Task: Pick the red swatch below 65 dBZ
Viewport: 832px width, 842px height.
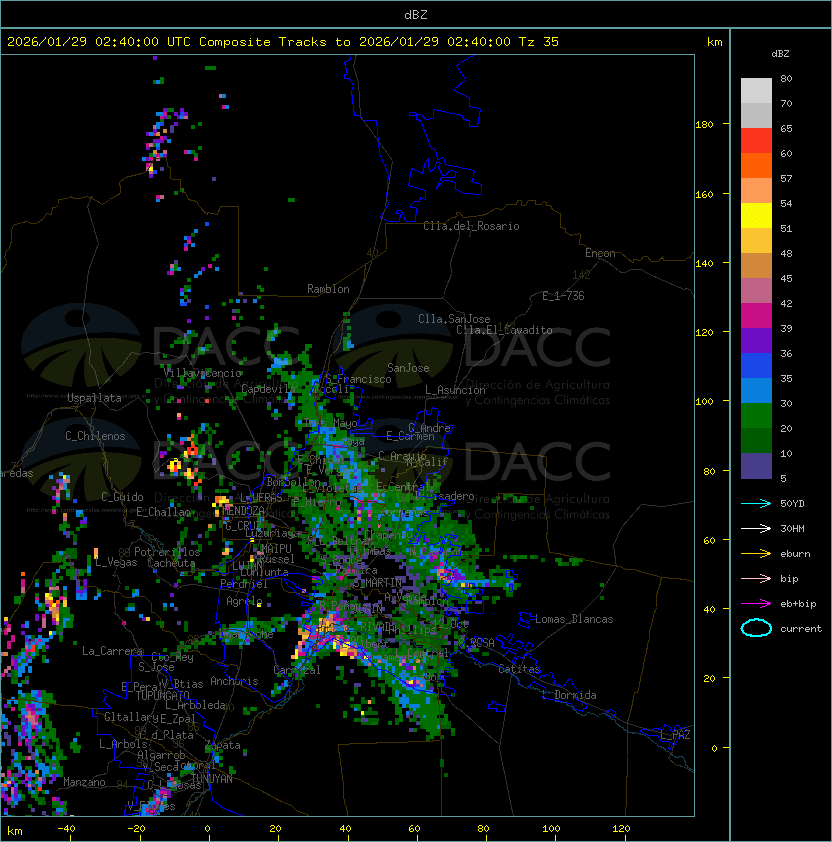Action: click(x=756, y=141)
